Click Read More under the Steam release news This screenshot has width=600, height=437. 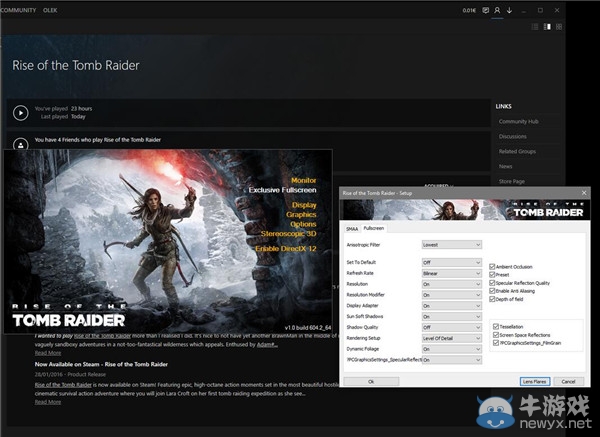pos(48,402)
